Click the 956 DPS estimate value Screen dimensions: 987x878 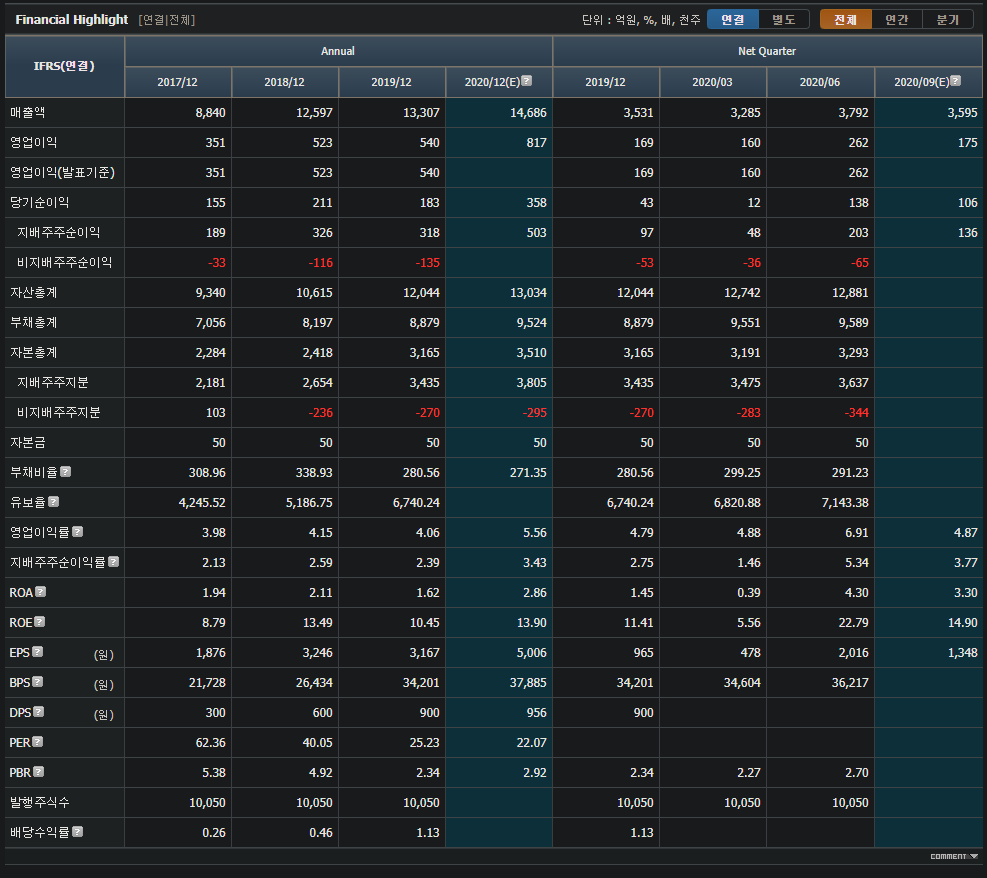(536, 712)
